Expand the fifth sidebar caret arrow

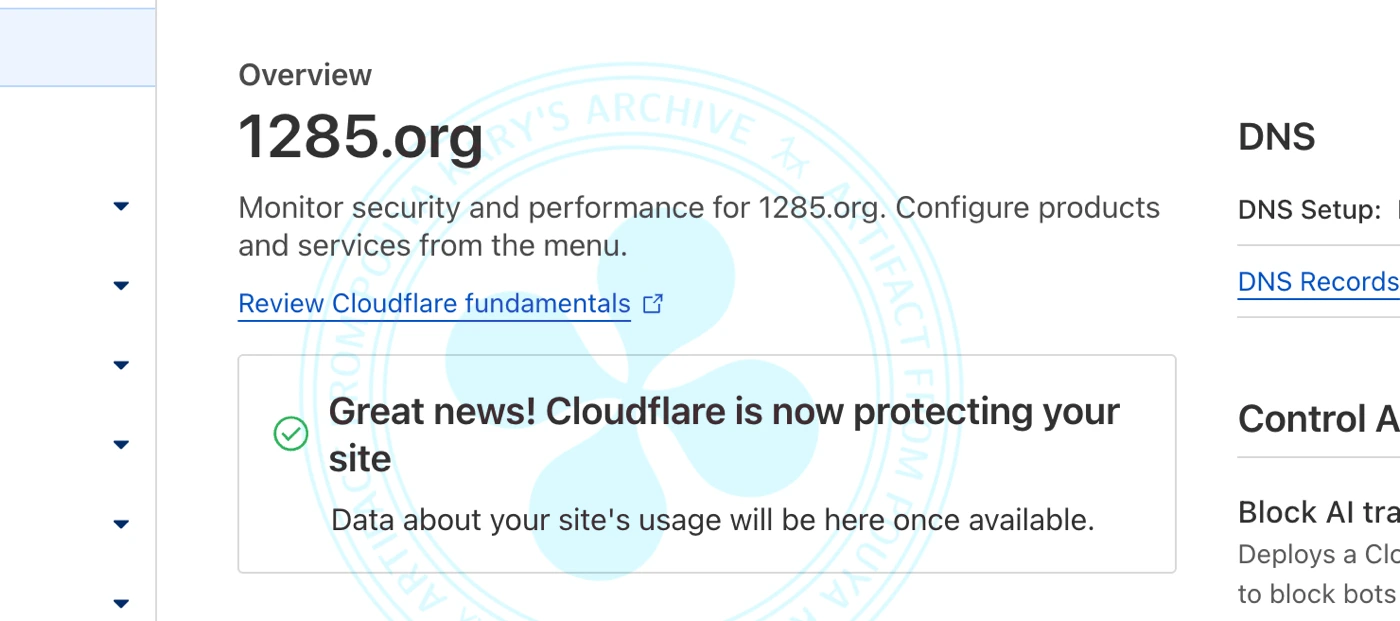point(121,524)
